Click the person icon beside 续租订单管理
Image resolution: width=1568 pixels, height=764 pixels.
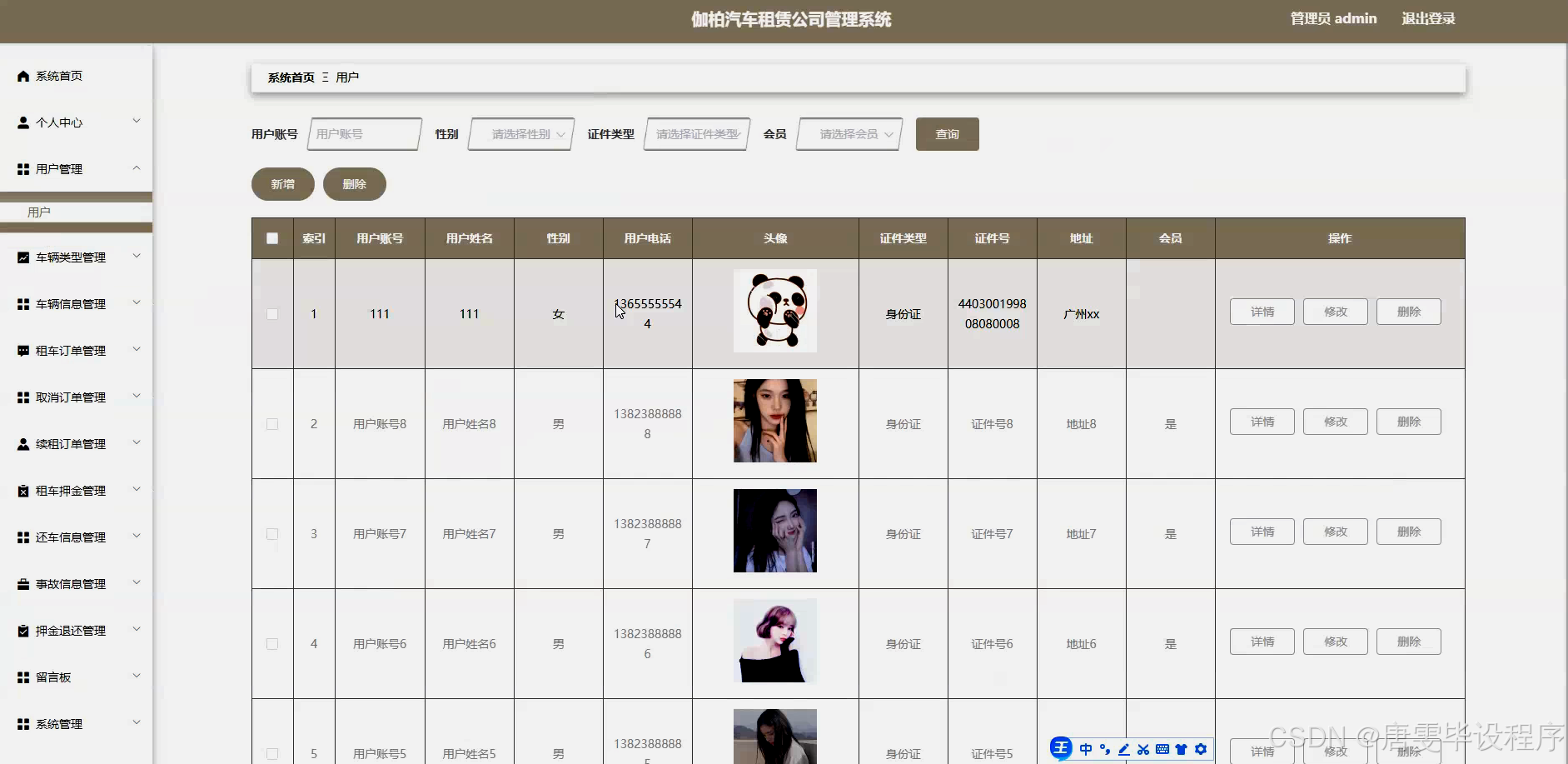coord(23,444)
